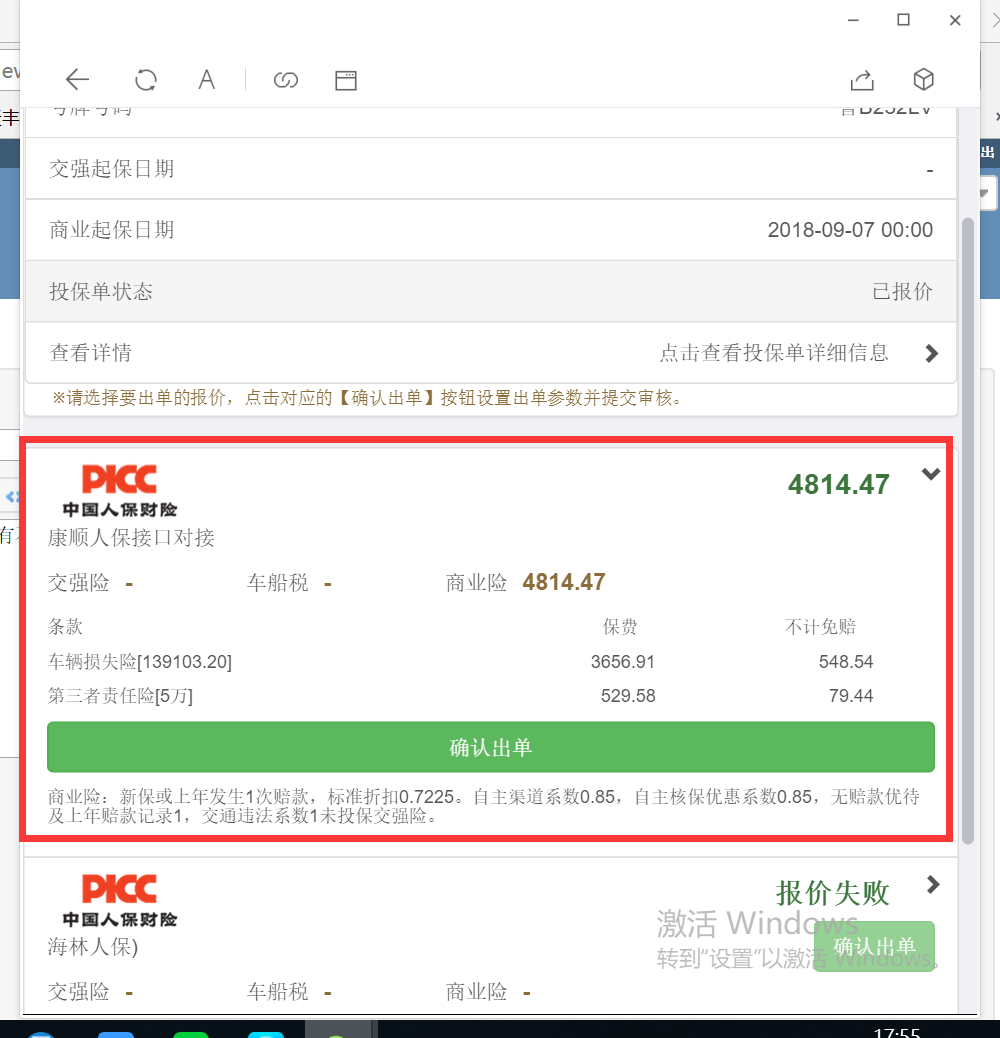The height and width of the screenshot is (1038, 1000).
Task: Click the cube icon in toolbar
Action: [x=923, y=79]
